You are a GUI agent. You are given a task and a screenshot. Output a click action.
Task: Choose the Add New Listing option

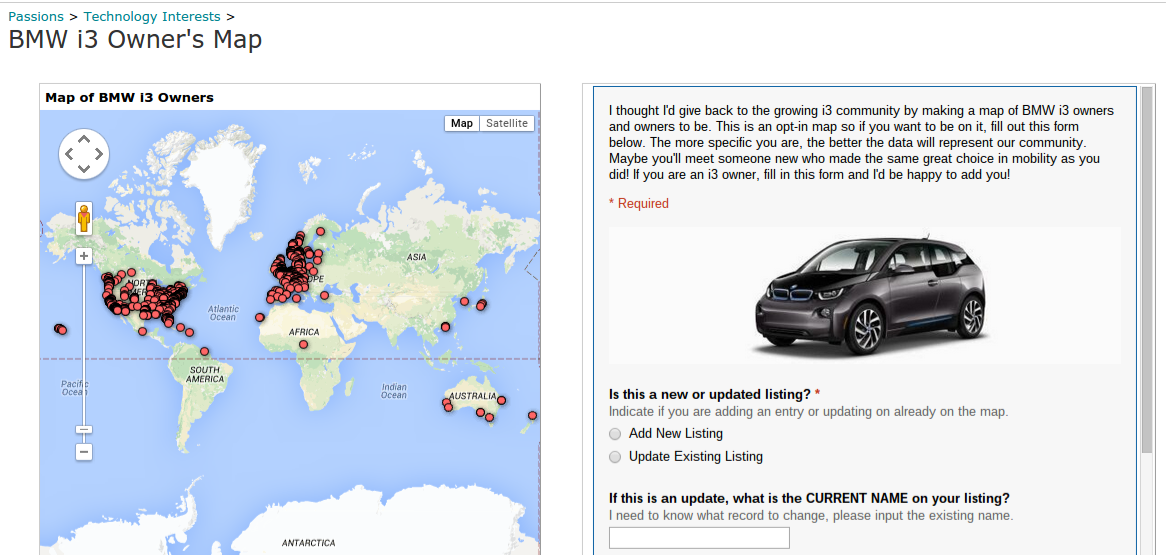[x=615, y=434]
